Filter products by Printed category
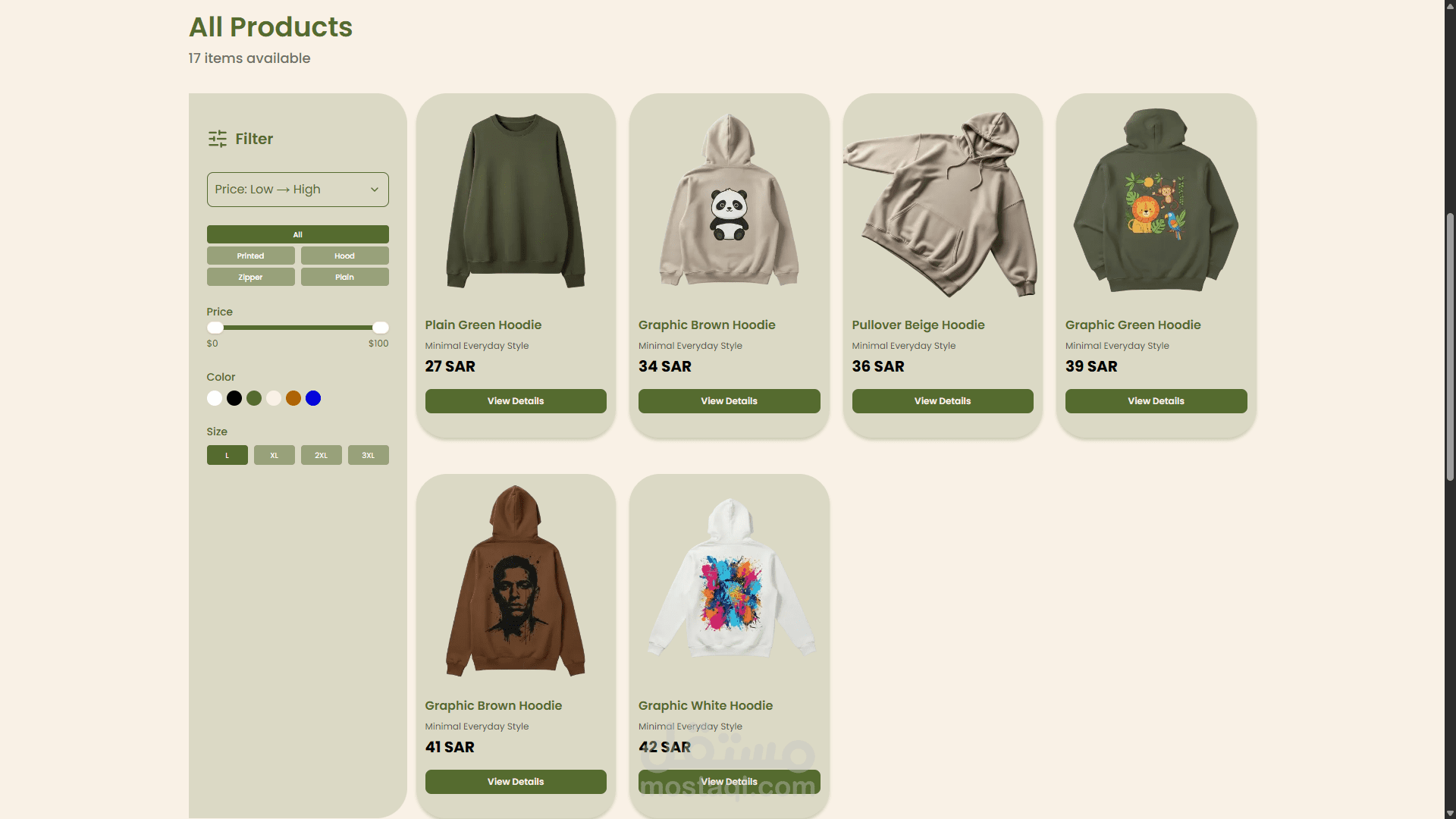 coord(250,256)
